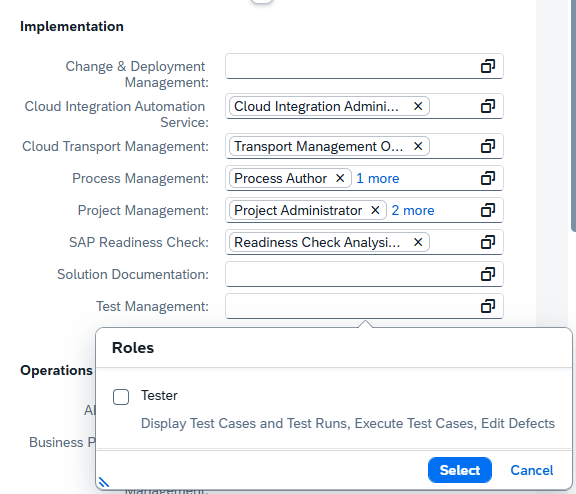Click the Operations section heading
Screen dimensions: 576x494
(x=56, y=370)
